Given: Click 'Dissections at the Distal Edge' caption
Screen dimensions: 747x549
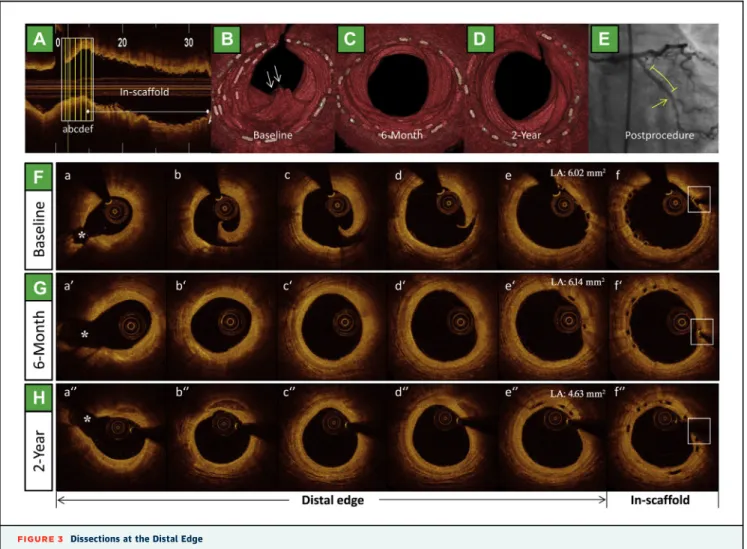Looking at the screenshot, I should pos(137,539).
